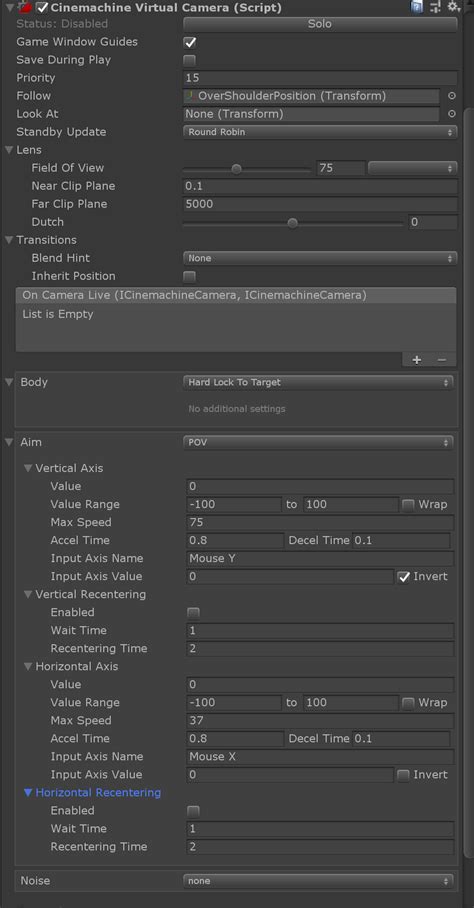474x908 pixels.
Task: Enable Horizontal Recentering checkbox
Action: [x=193, y=811]
